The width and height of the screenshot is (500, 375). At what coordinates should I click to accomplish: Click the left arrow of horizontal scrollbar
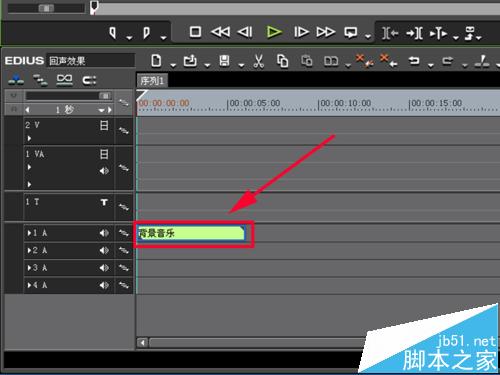point(143,343)
